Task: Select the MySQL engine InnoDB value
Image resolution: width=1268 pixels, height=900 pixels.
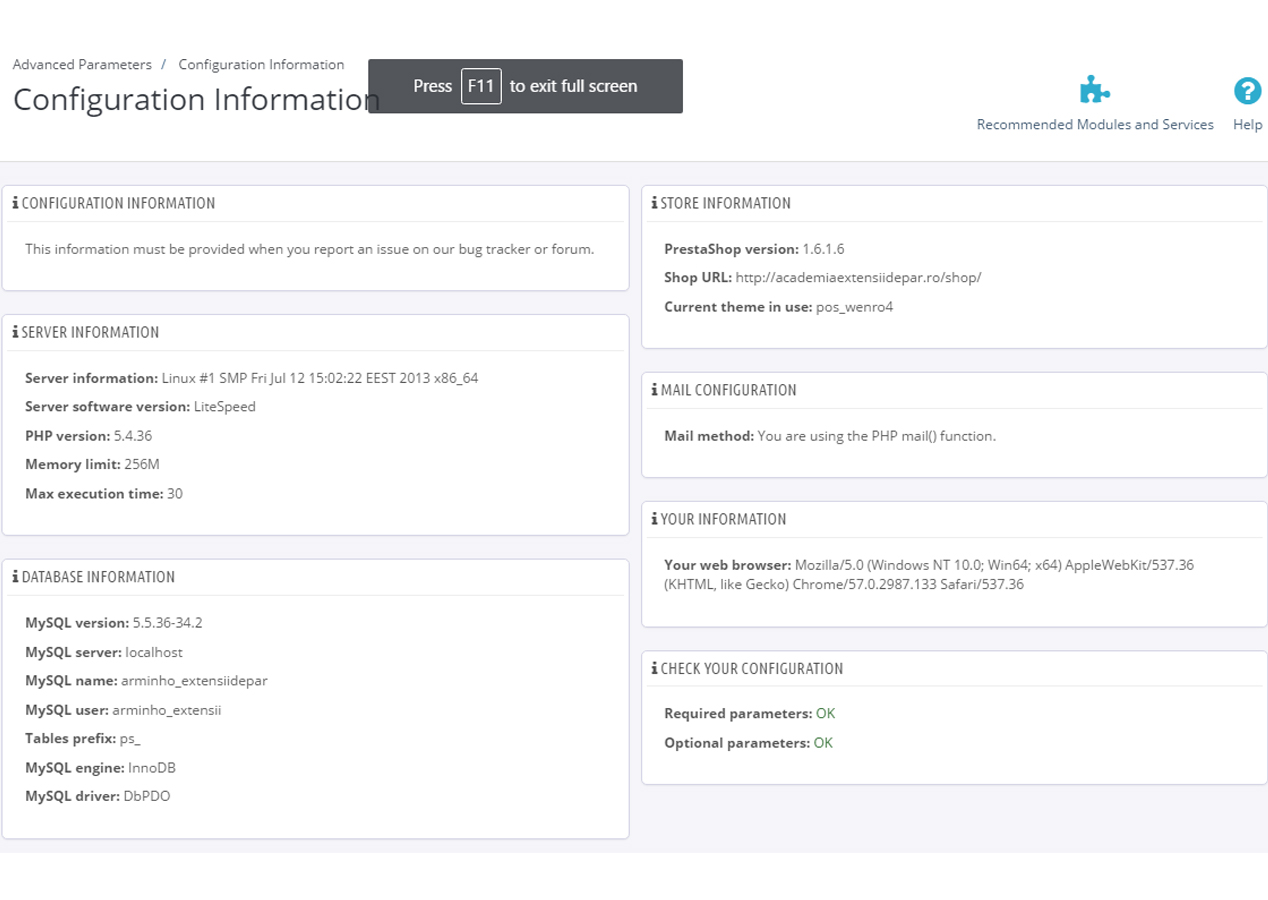Action: pos(152,768)
